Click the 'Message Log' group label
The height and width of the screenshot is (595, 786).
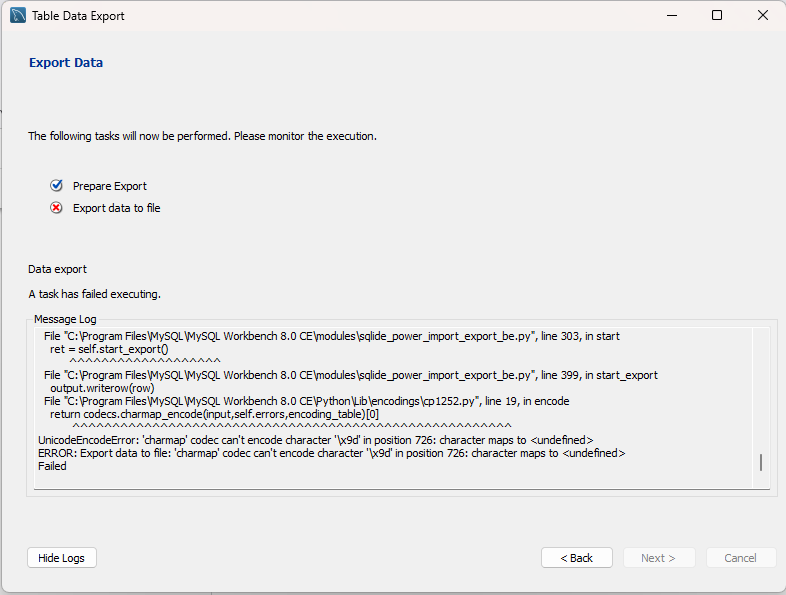click(65, 319)
